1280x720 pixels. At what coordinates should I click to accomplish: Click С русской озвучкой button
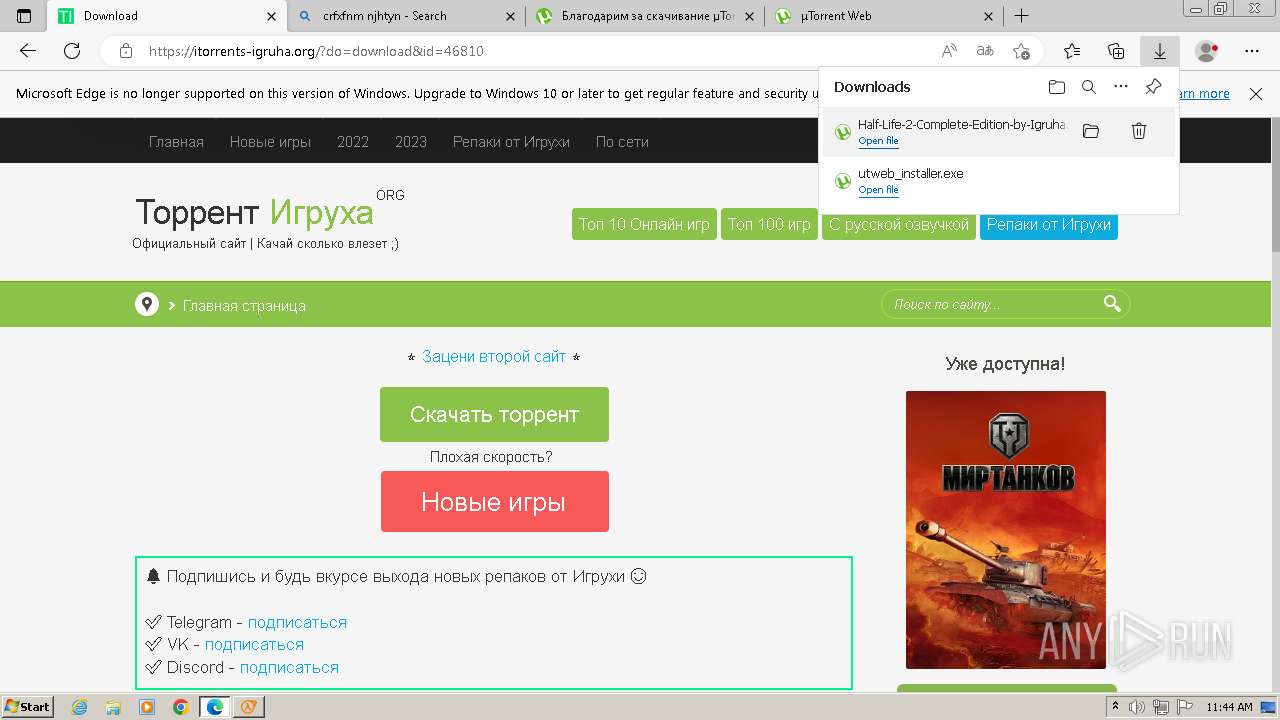(x=899, y=224)
